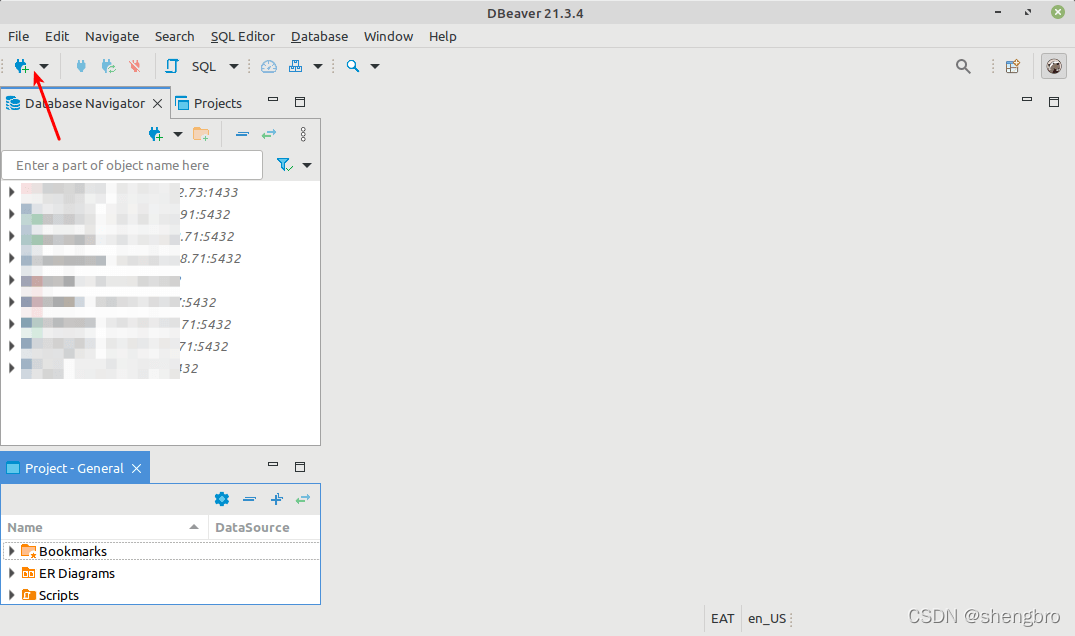1075x636 pixels.
Task: Expand the ER Diagrams folder
Action: [x=11, y=573]
